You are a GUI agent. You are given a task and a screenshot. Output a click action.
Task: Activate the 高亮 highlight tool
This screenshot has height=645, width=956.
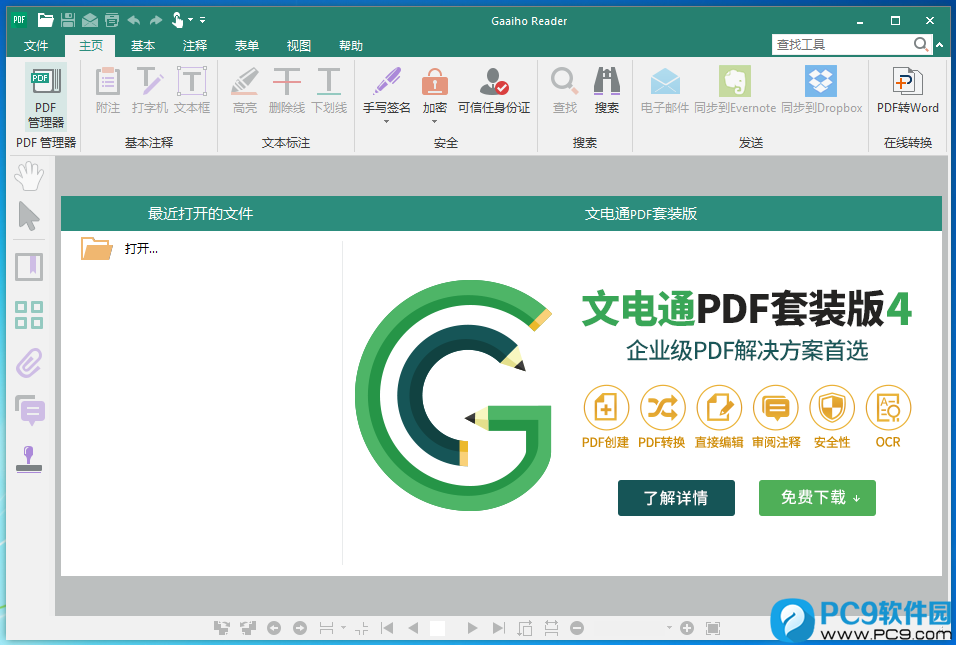click(244, 91)
